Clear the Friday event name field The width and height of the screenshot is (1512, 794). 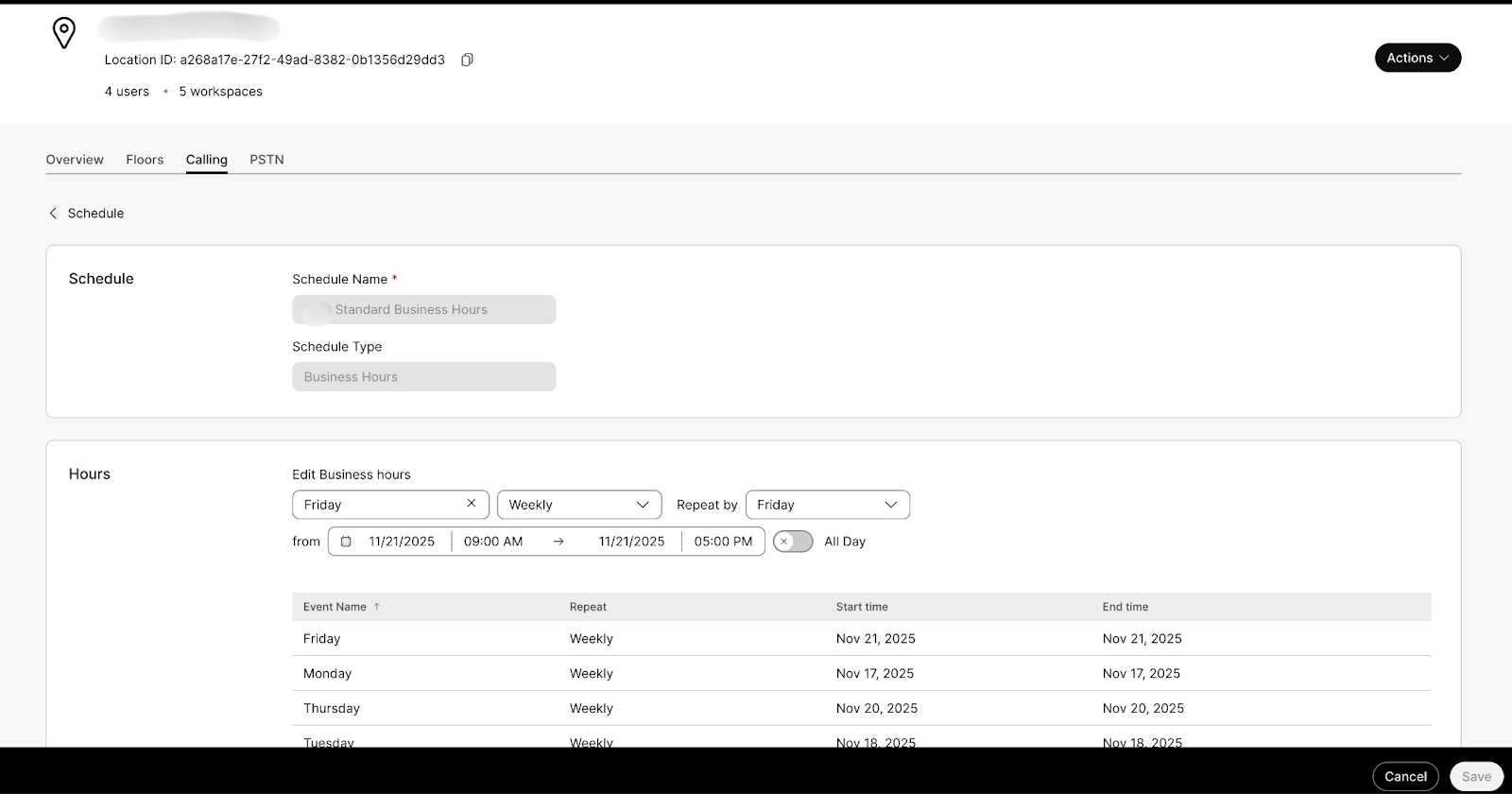pos(471,504)
